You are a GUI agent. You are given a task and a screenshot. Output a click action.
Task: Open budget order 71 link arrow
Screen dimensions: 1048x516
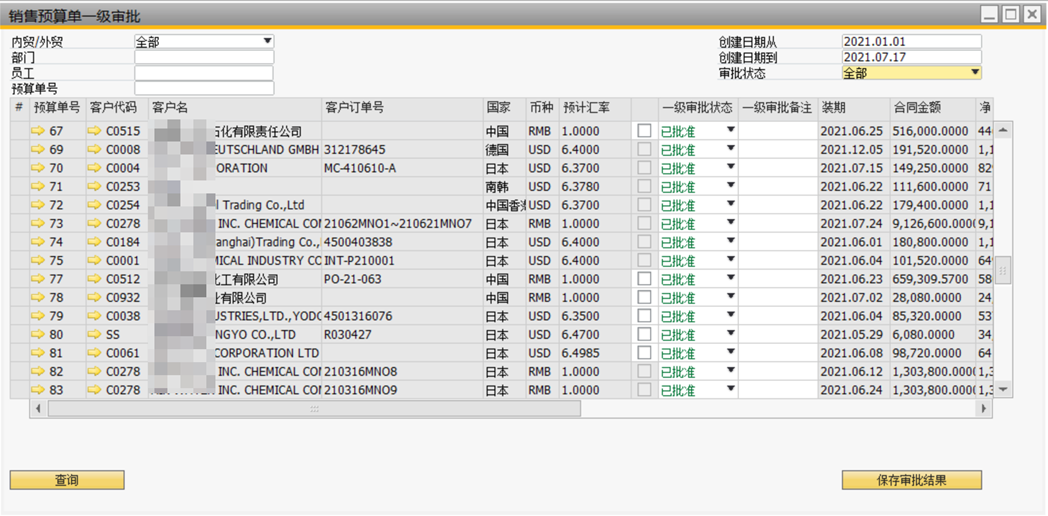(x=39, y=186)
